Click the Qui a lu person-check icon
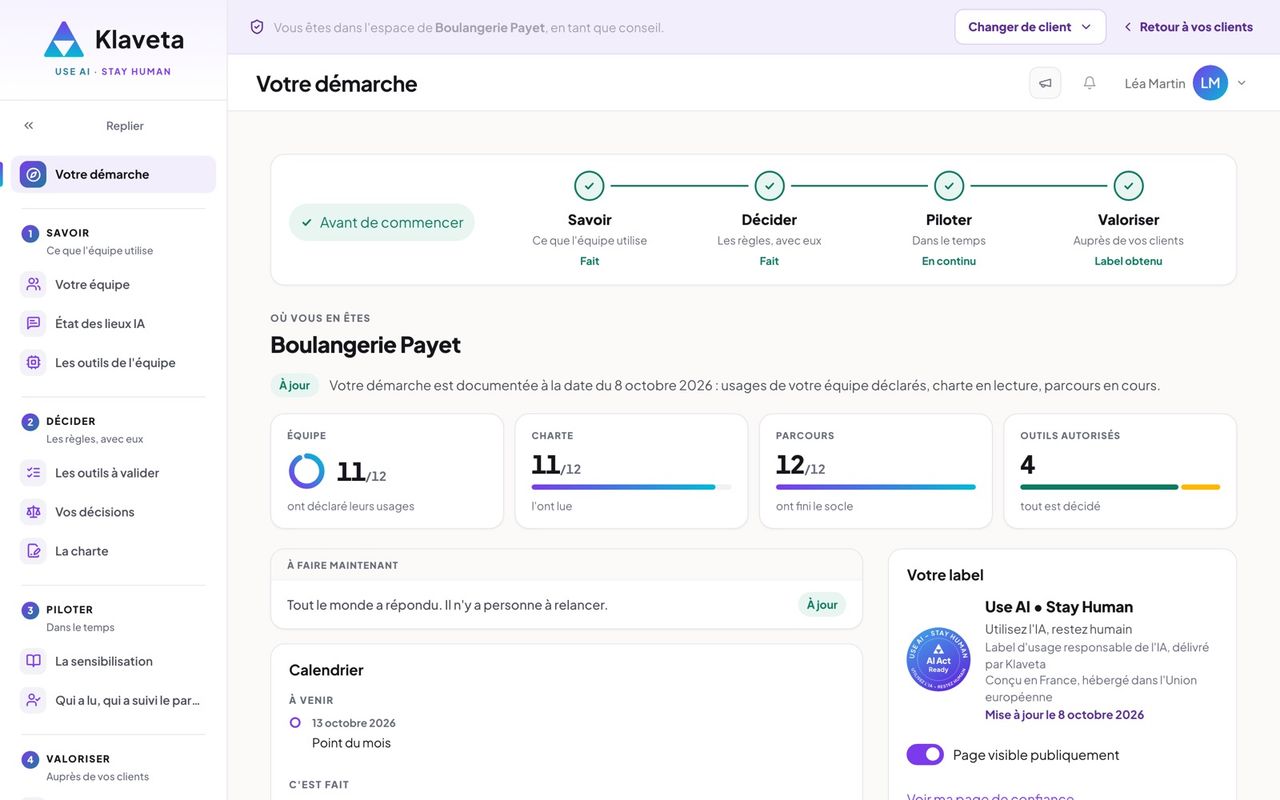The width and height of the screenshot is (1280, 800). pos(33,699)
